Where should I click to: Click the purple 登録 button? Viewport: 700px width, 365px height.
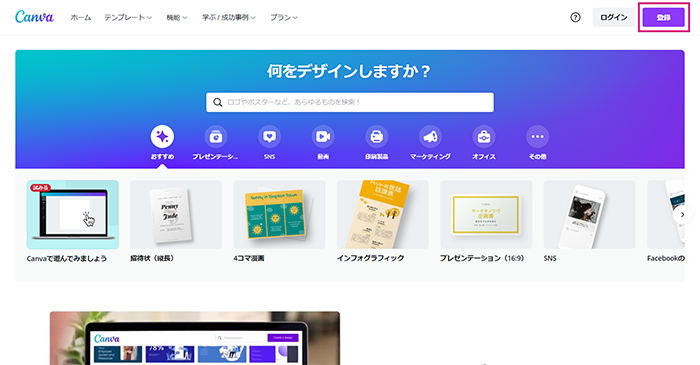(x=663, y=17)
